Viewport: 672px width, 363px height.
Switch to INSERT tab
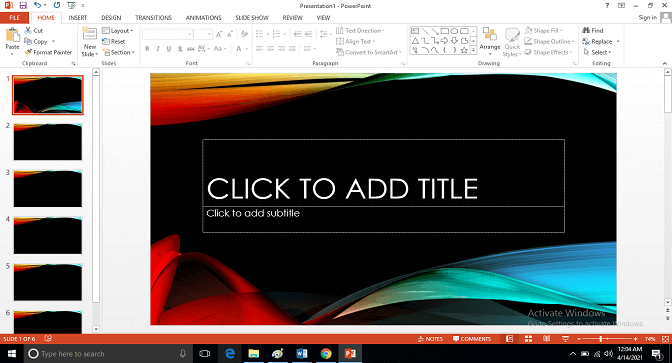78,18
